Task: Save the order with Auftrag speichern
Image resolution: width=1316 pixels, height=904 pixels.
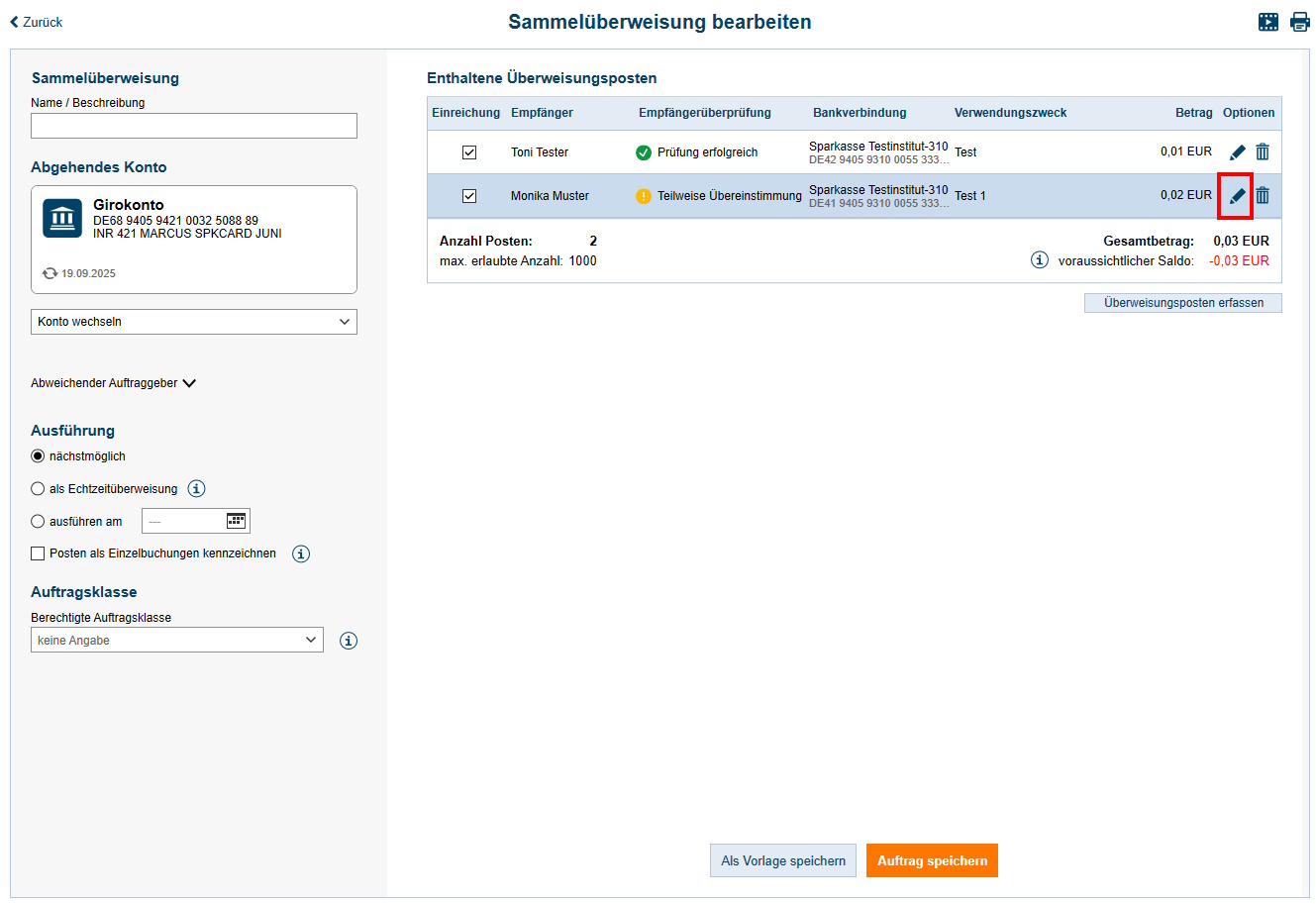Action: [931, 859]
